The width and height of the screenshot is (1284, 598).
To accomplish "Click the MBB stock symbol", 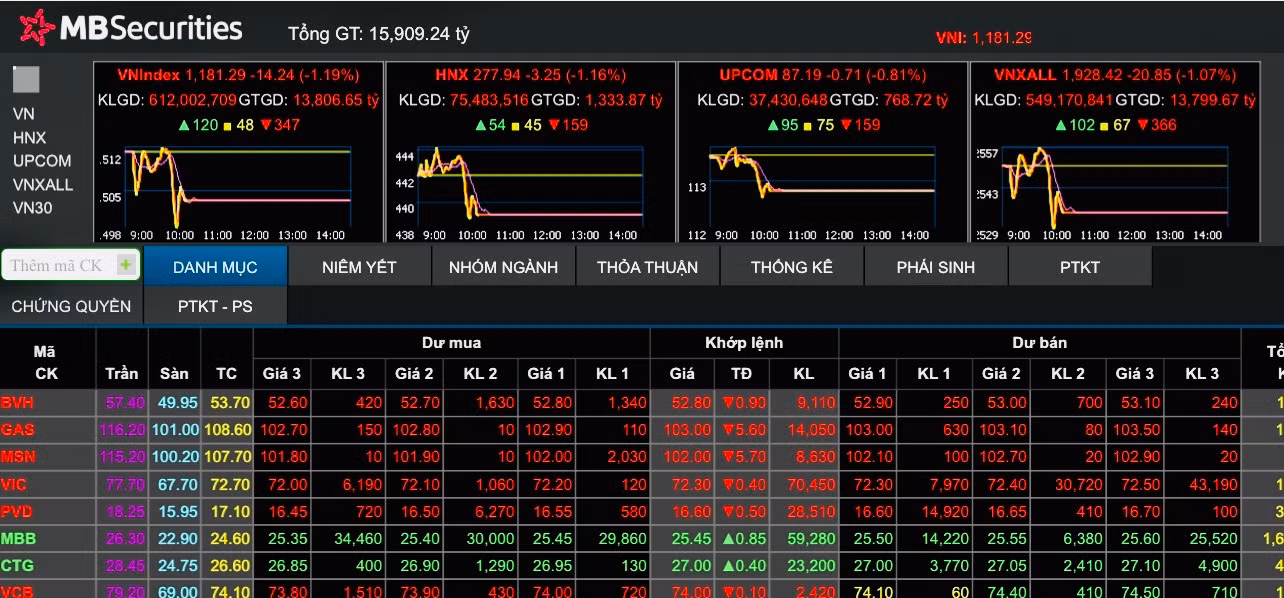I will tap(19, 539).
